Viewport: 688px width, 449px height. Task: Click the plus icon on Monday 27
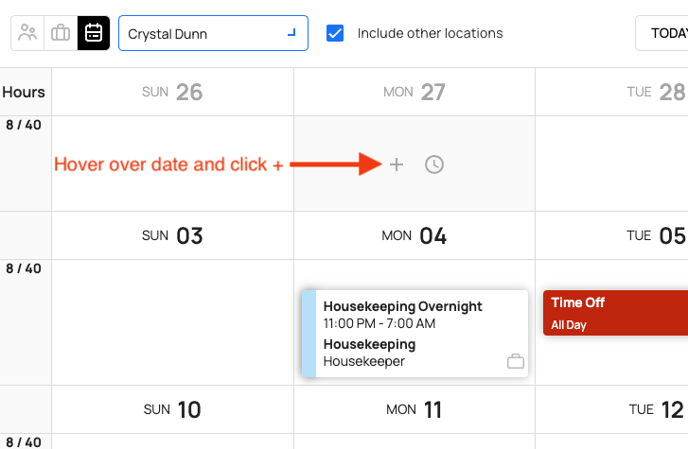(x=396, y=165)
